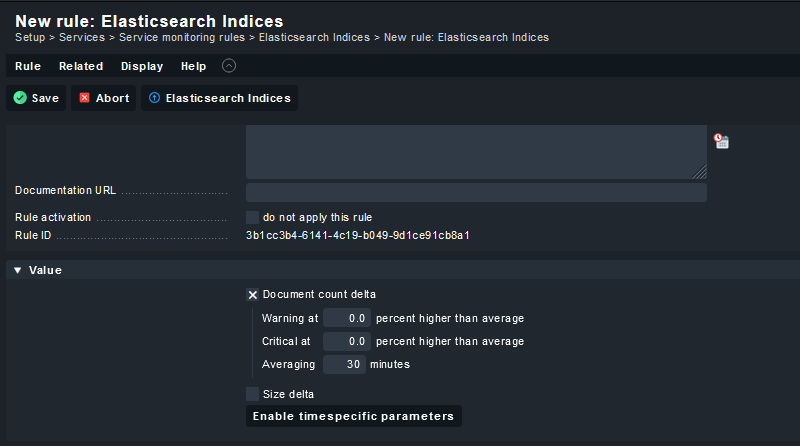Focus the Critical at percent field

coord(347,341)
